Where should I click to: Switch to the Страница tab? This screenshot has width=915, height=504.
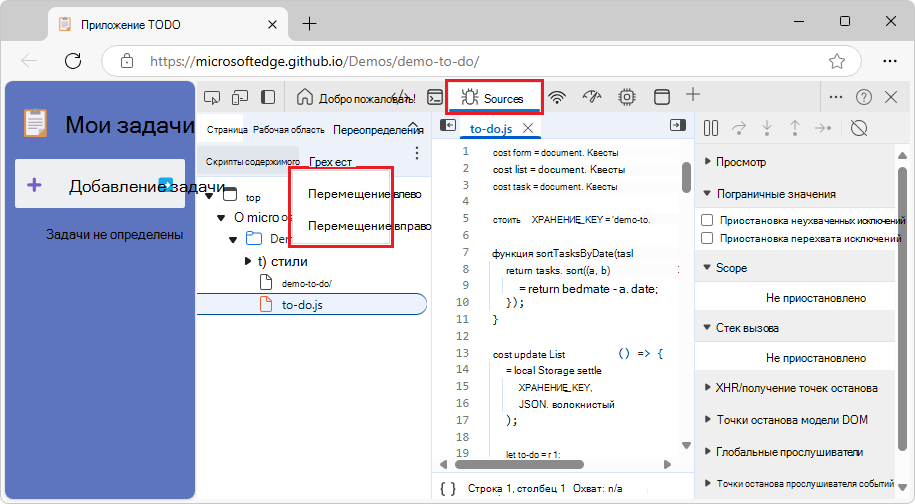(x=227, y=130)
